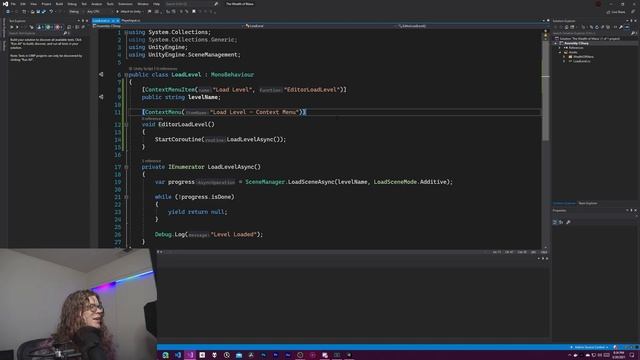Select LoadLevel.cs in Solution Explorer

581,61
